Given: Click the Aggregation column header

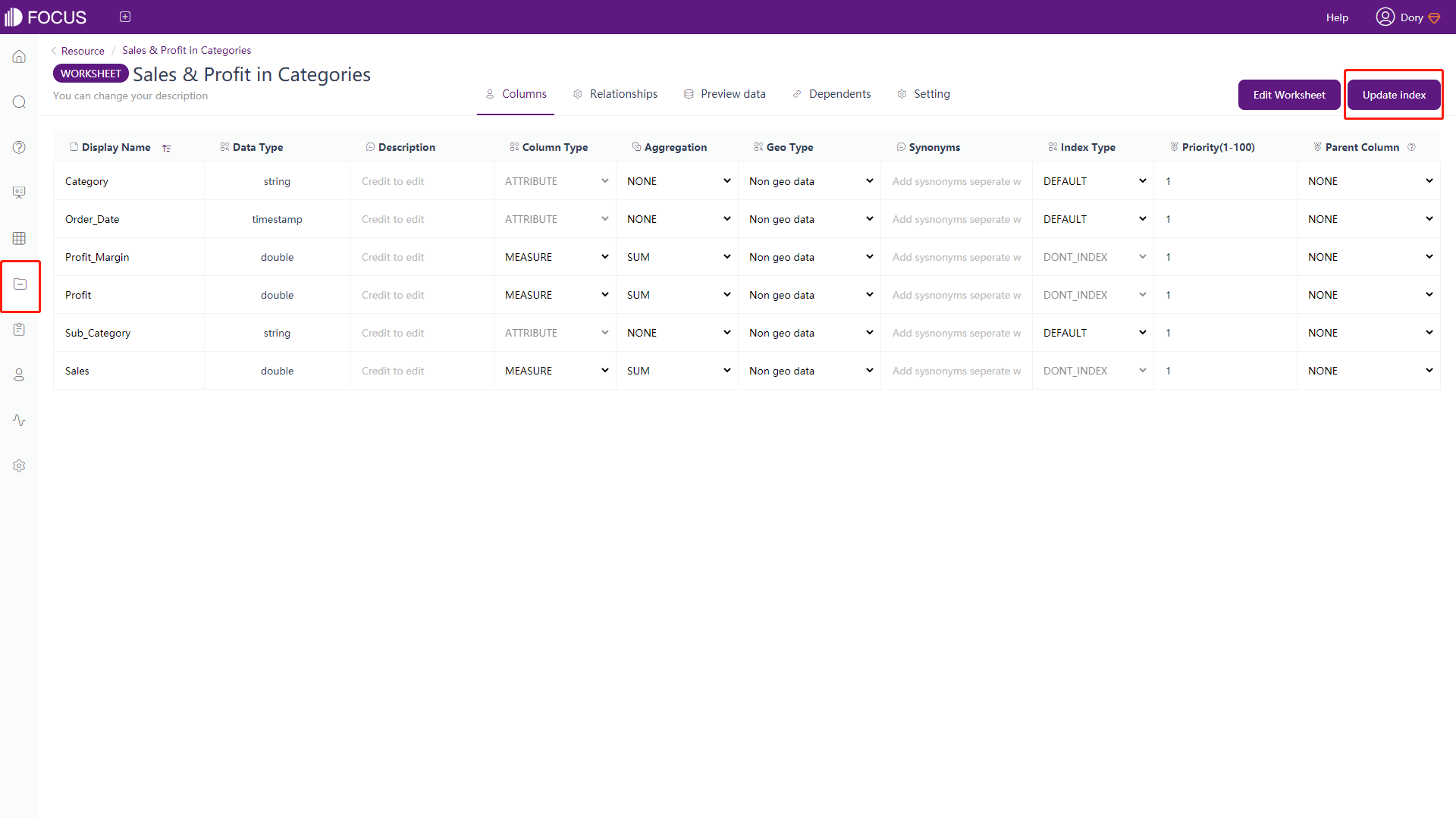Looking at the screenshot, I should pyautogui.click(x=670, y=147).
